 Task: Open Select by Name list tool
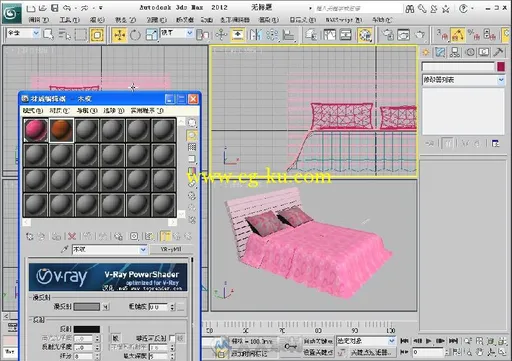pos(65,35)
